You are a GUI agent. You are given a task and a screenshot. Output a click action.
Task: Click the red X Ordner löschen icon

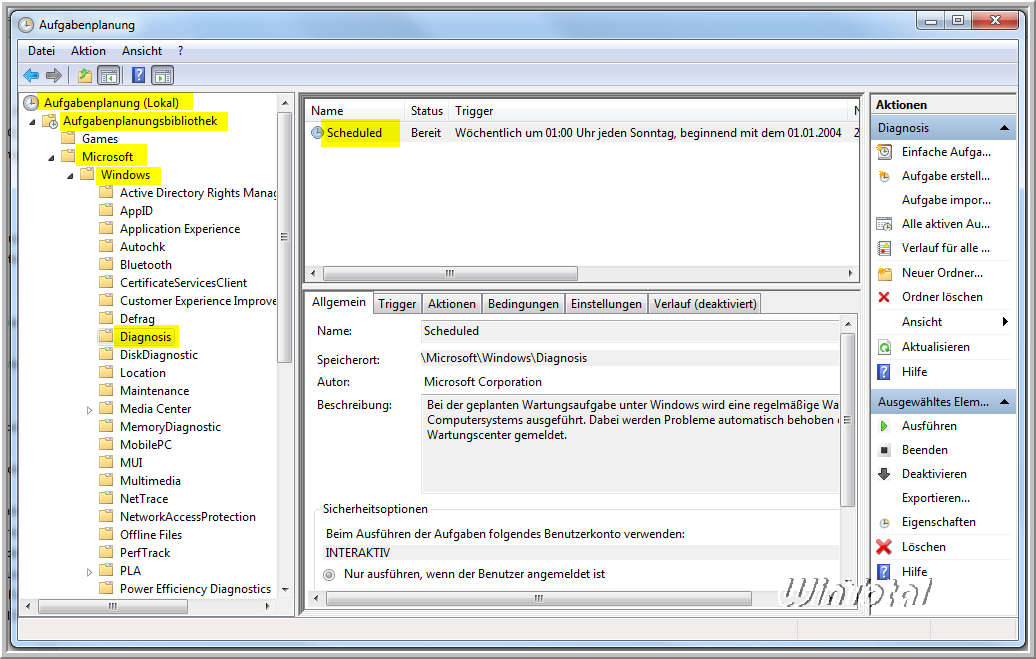click(x=884, y=297)
